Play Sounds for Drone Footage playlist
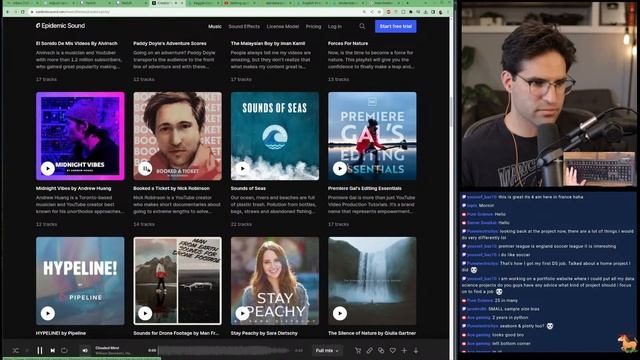Screen dimensions: 640x360 tap(145, 313)
